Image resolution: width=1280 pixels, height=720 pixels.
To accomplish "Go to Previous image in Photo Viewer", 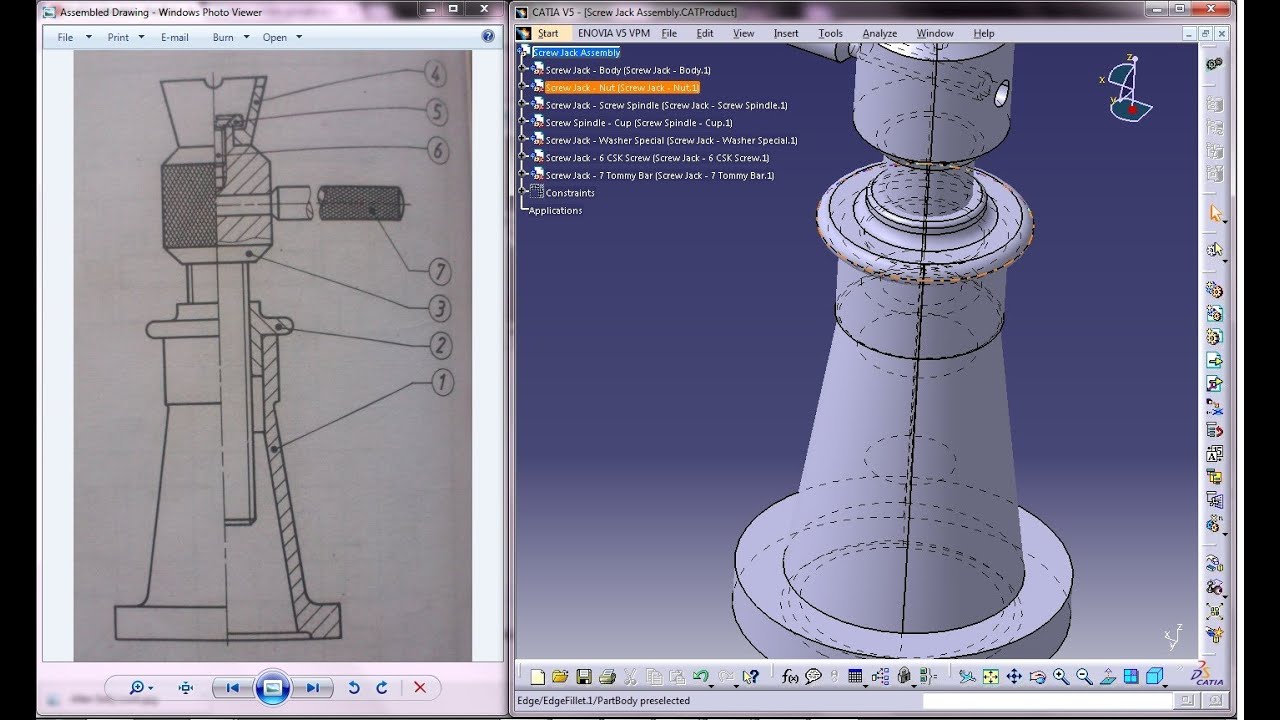I will [233, 688].
